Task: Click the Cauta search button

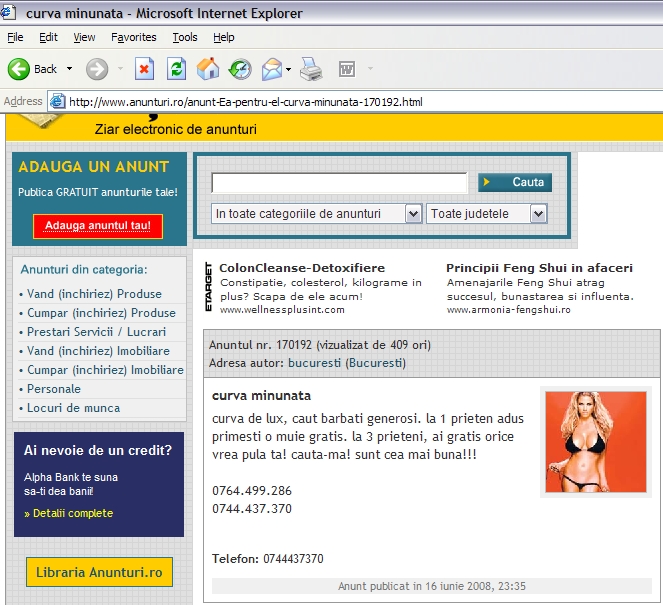Action: point(515,182)
